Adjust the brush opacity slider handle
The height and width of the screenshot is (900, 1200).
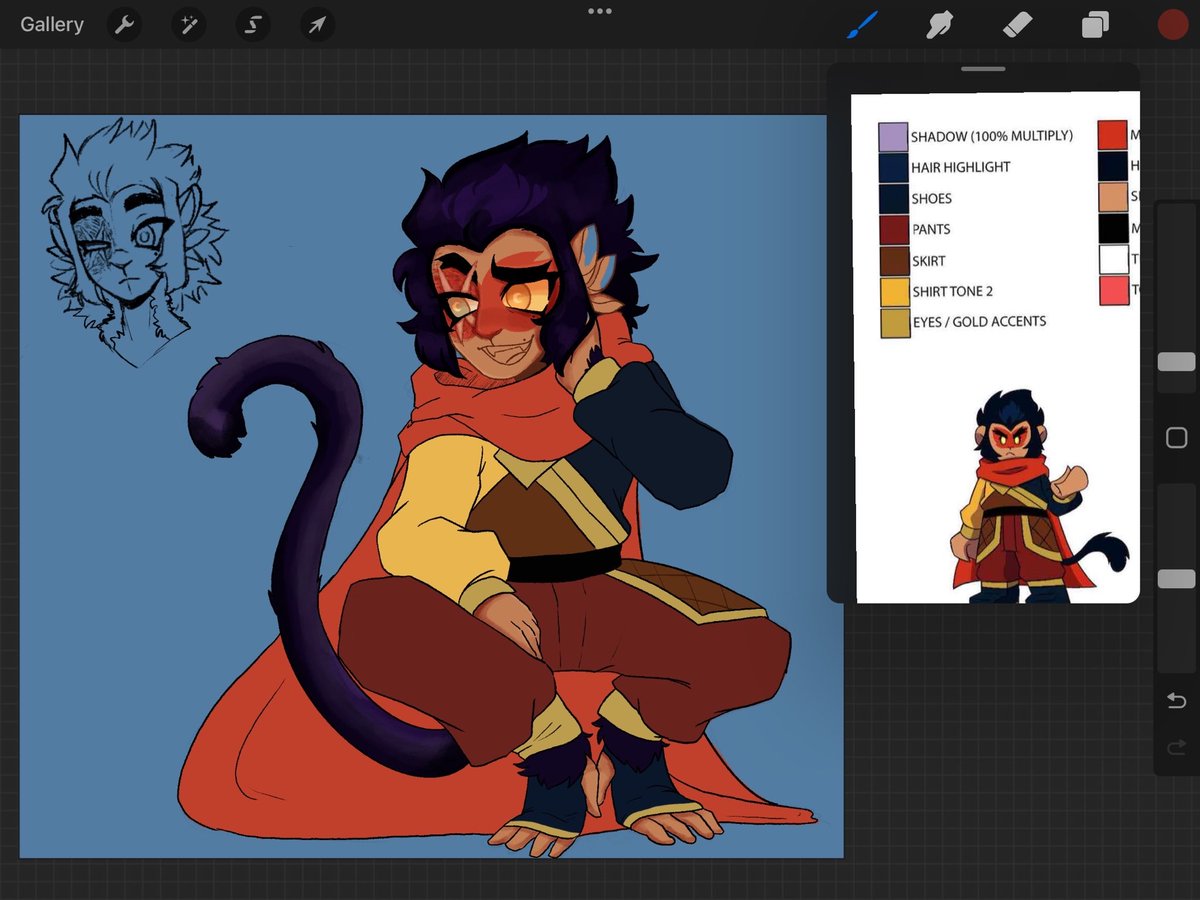(x=1176, y=579)
